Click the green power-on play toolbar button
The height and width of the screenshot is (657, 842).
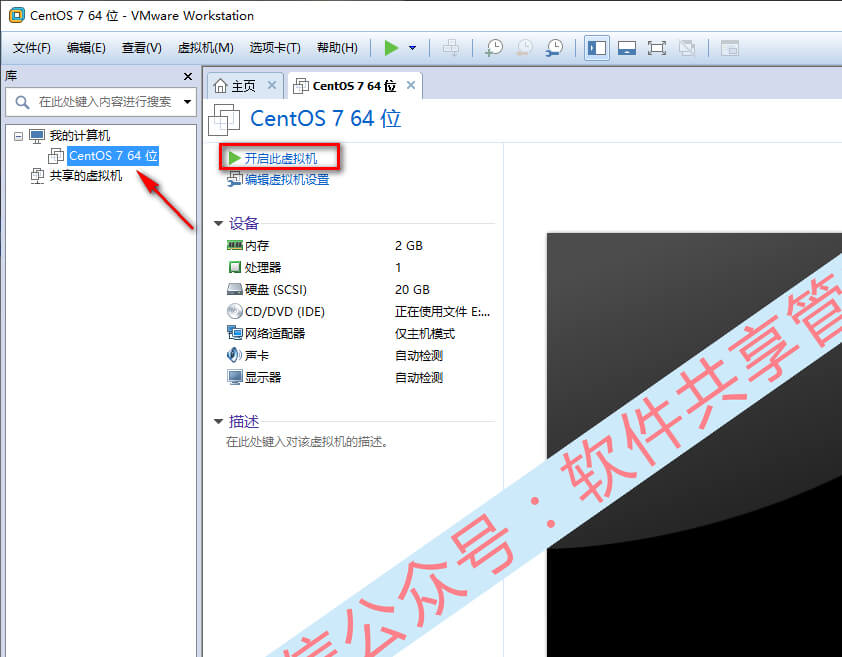391,48
